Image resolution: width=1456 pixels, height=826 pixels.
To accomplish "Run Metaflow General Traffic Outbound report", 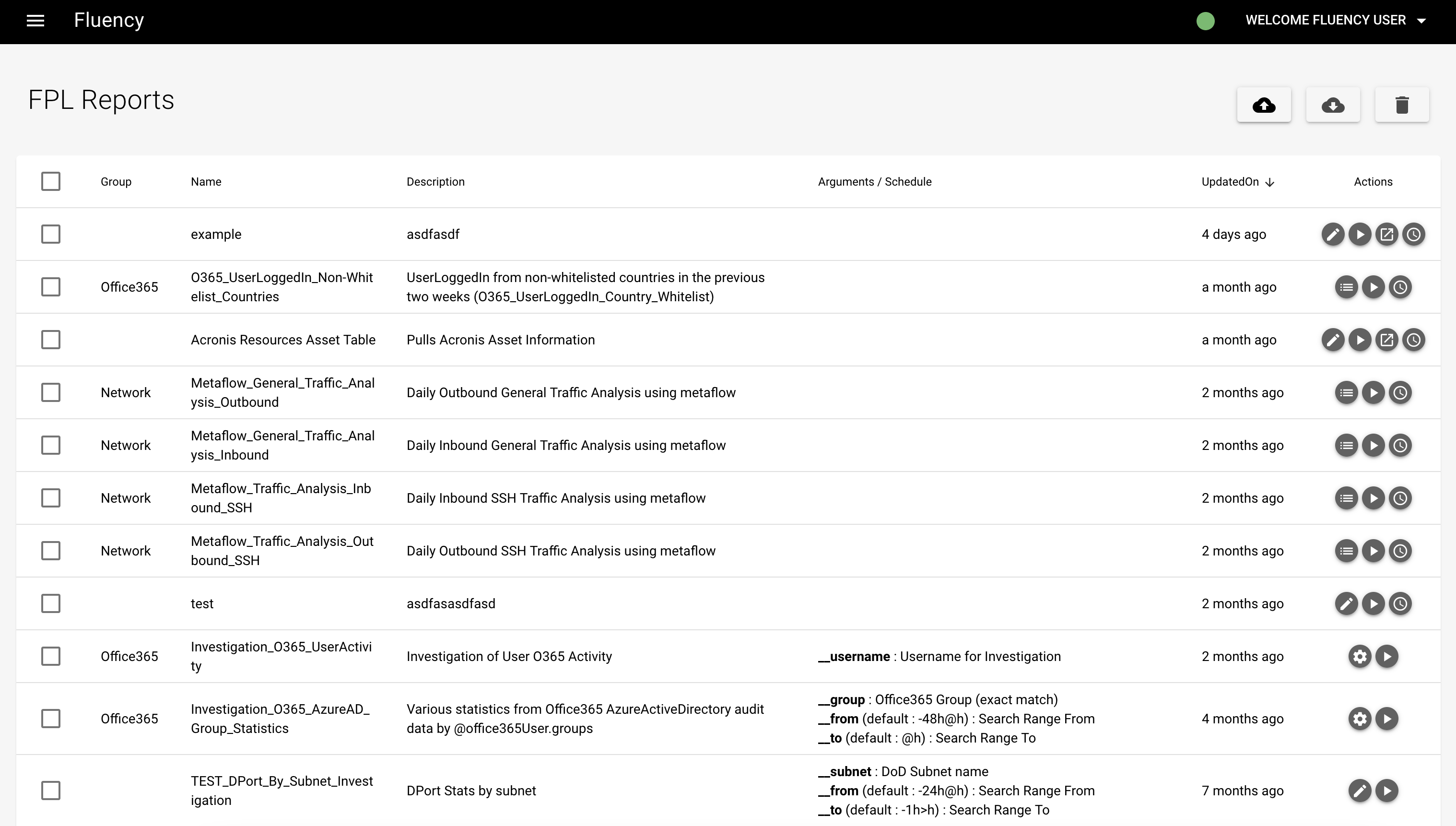I will [1373, 392].
